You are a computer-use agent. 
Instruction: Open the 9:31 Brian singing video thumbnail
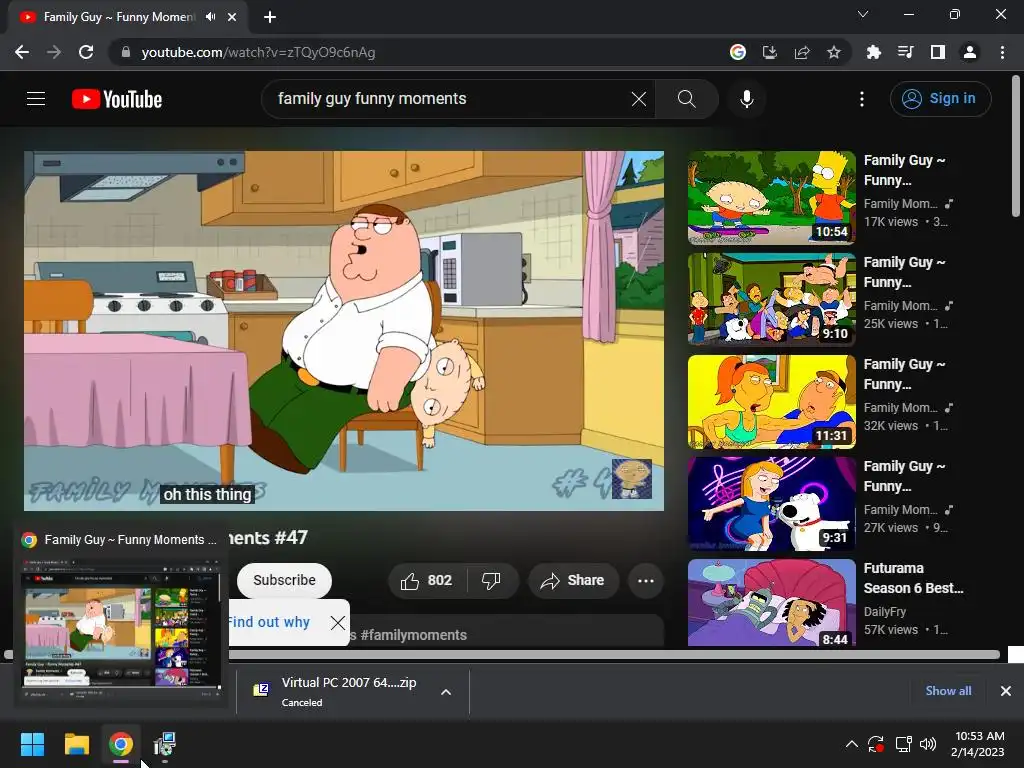click(x=771, y=504)
